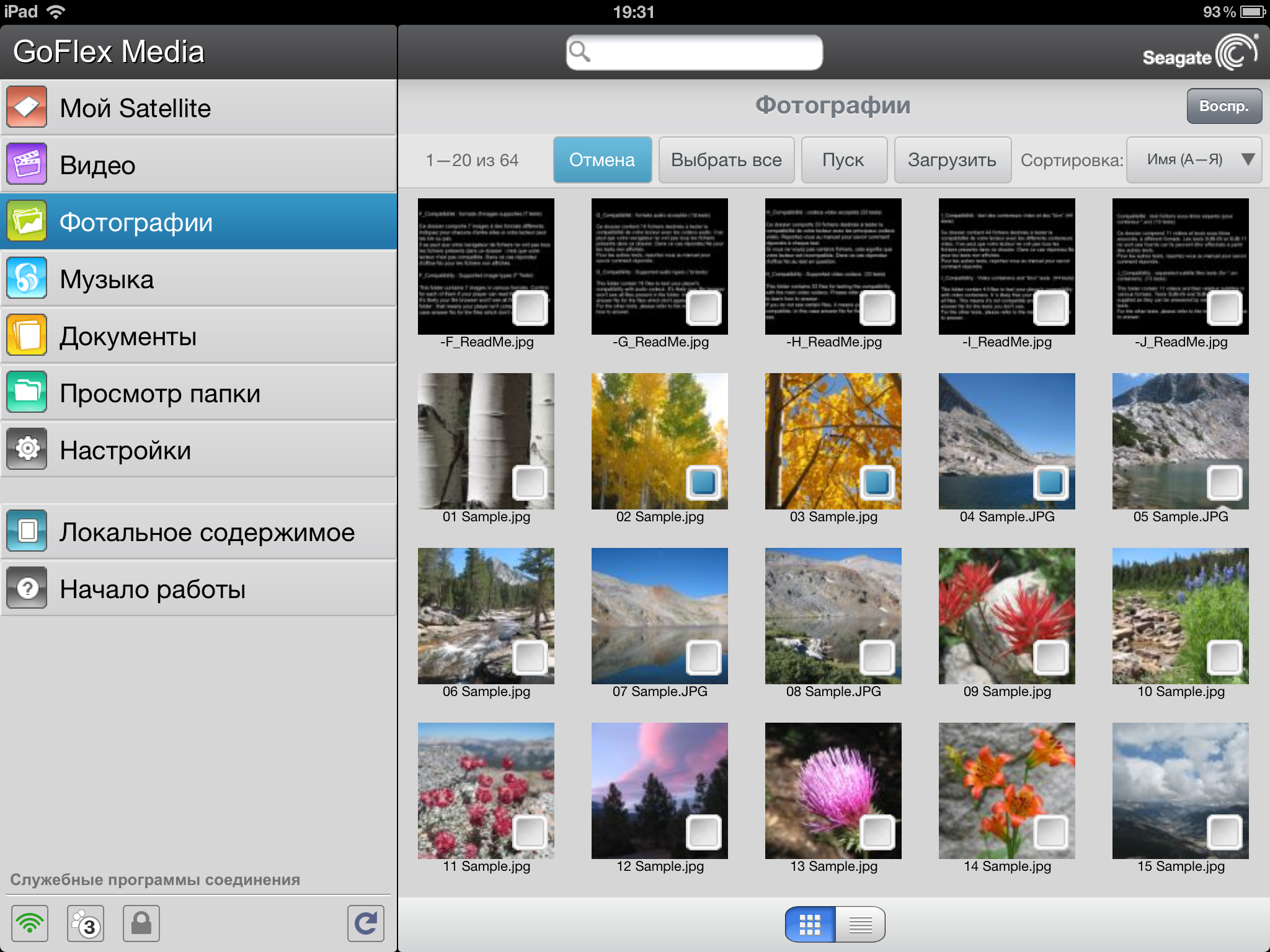1270x952 pixels.
Task: Select the 13 Sample.jpg thistle thumbnail
Action: 833,790
